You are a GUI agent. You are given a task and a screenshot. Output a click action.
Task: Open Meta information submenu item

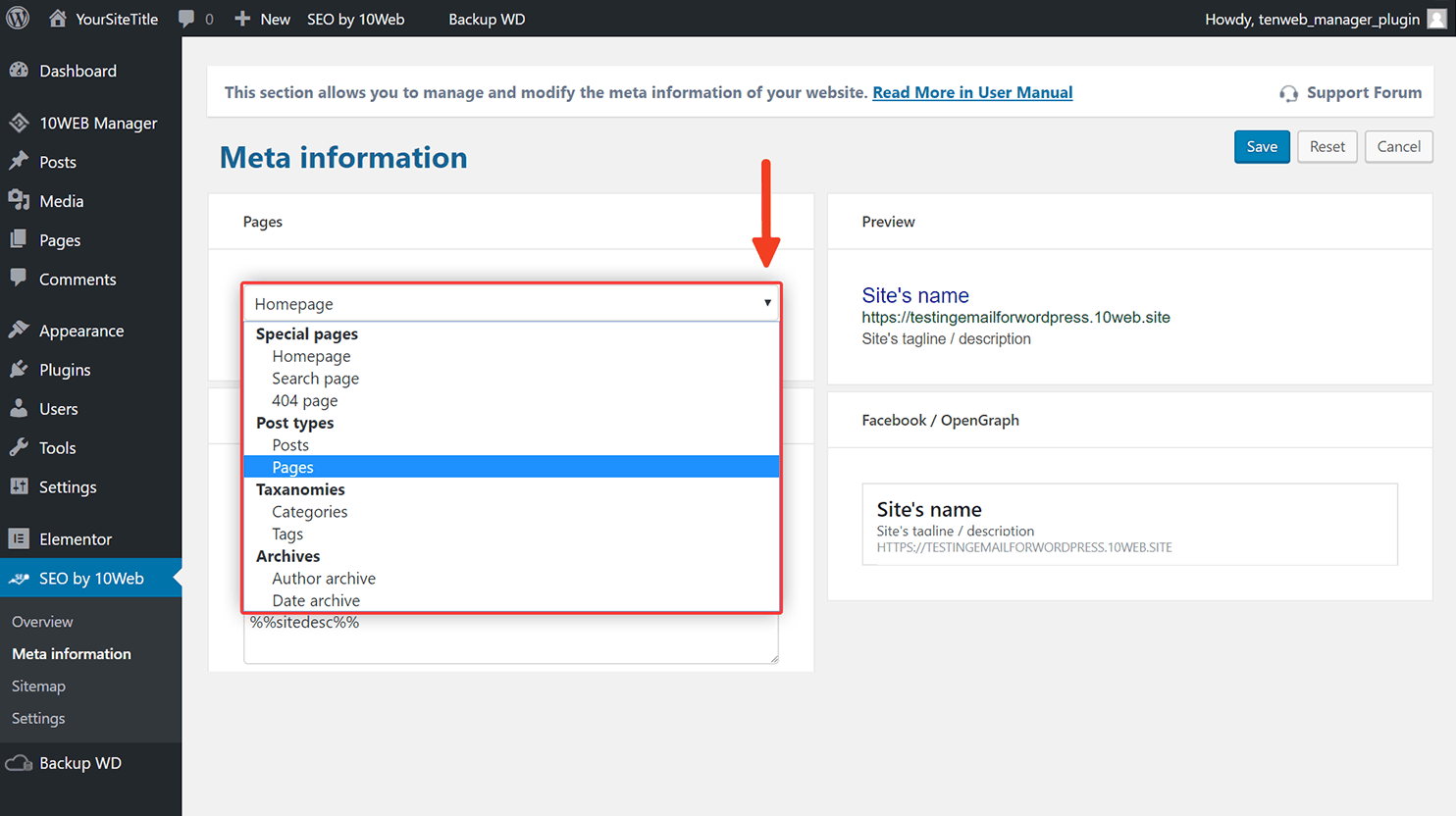click(72, 653)
